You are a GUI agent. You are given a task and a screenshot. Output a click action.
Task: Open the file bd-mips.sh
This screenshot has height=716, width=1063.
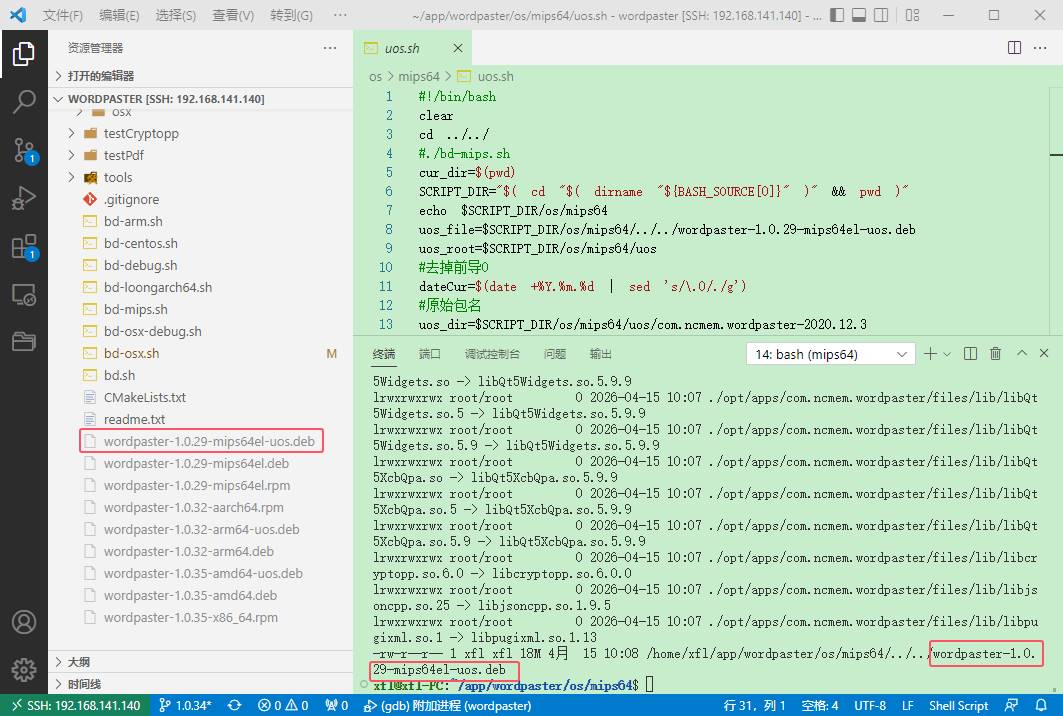135,309
